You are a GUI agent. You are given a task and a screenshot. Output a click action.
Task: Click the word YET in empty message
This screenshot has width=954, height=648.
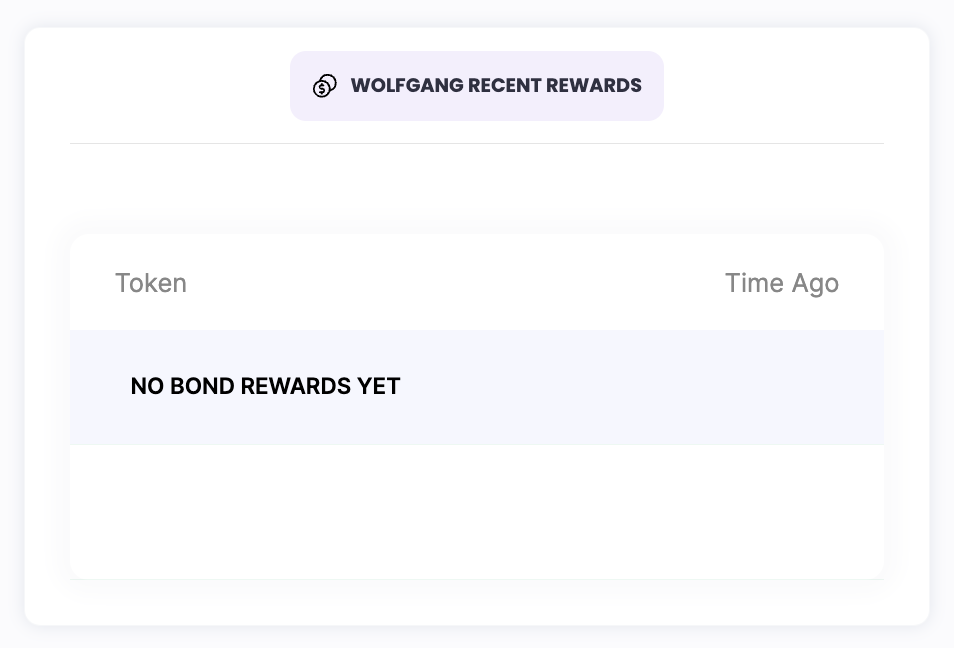(379, 386)
